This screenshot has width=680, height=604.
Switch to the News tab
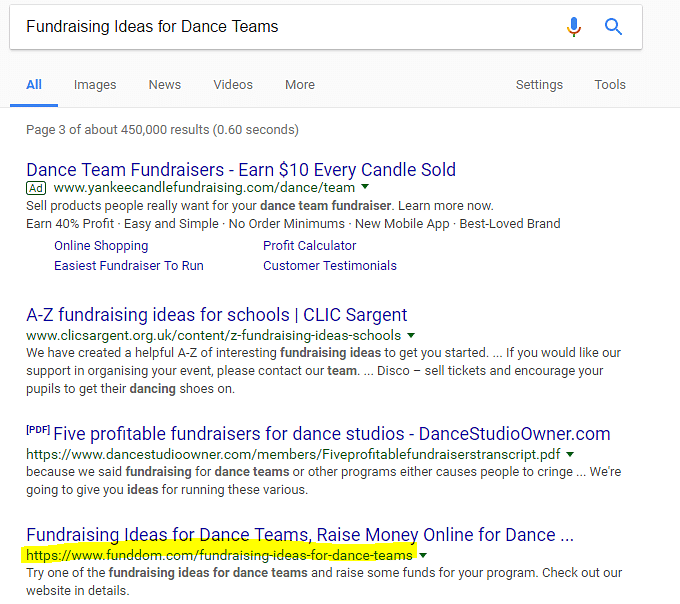(x=165, y=85)
